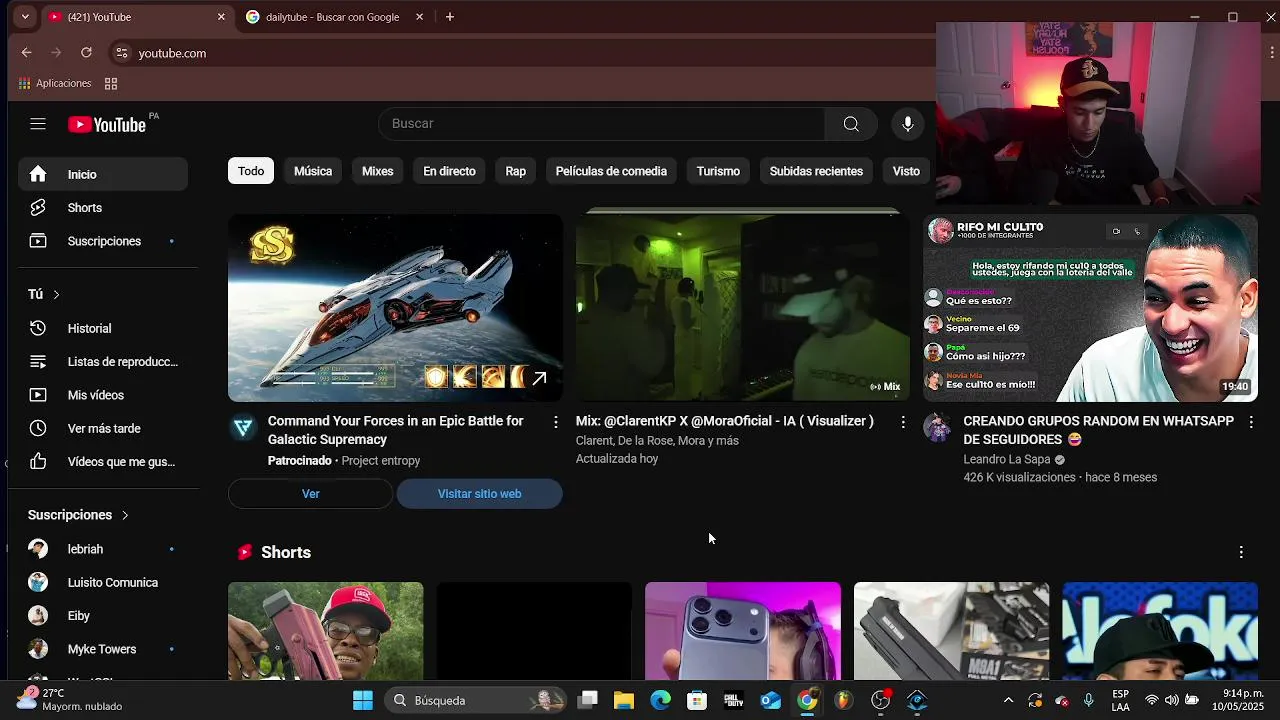Open the Short showing purple iPhone
The width and height of the screenshot is (1280, 720).
(x=743, y=631)
